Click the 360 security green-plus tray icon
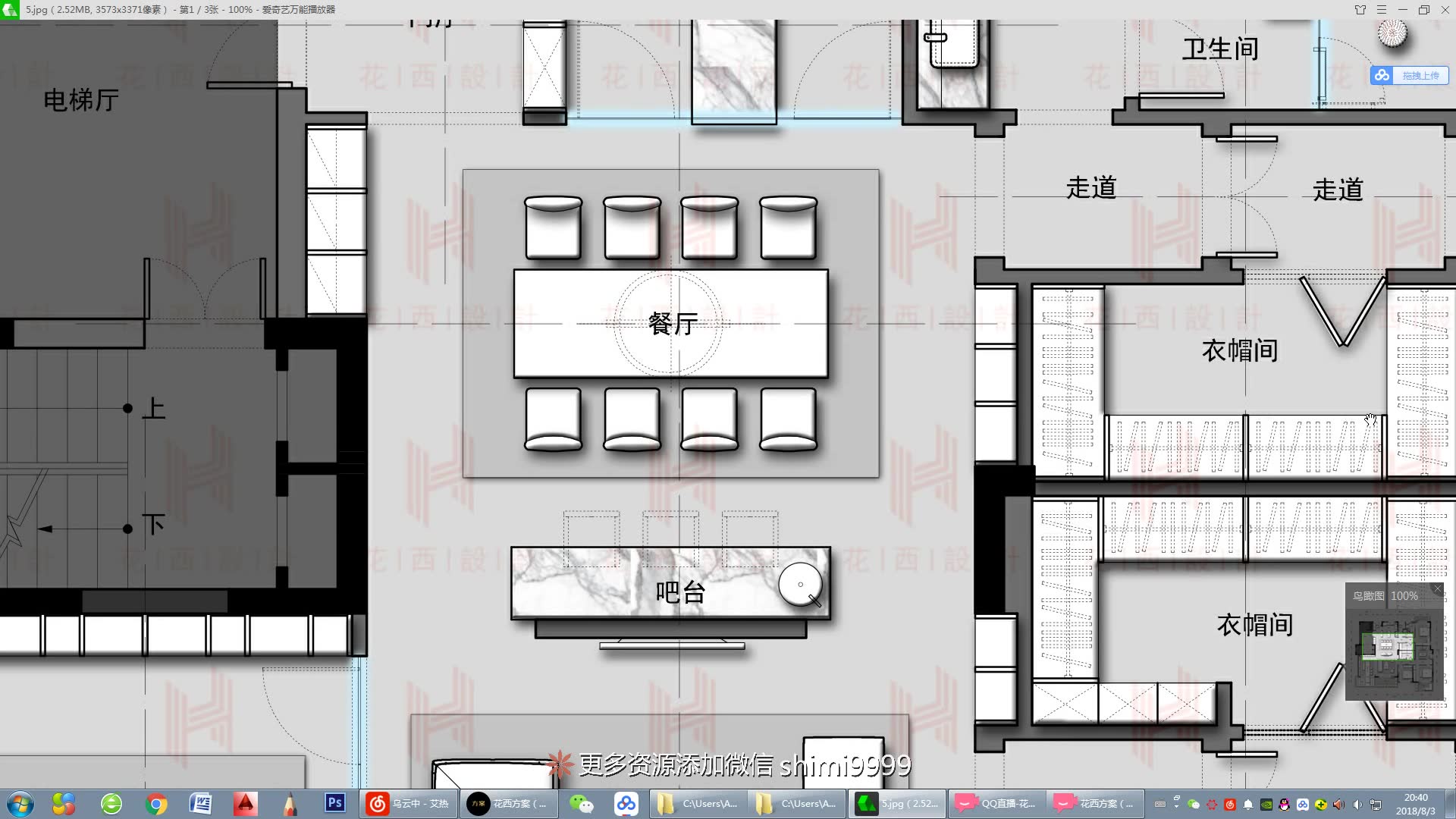1456x819 pixels. [x=1321, y=805]
